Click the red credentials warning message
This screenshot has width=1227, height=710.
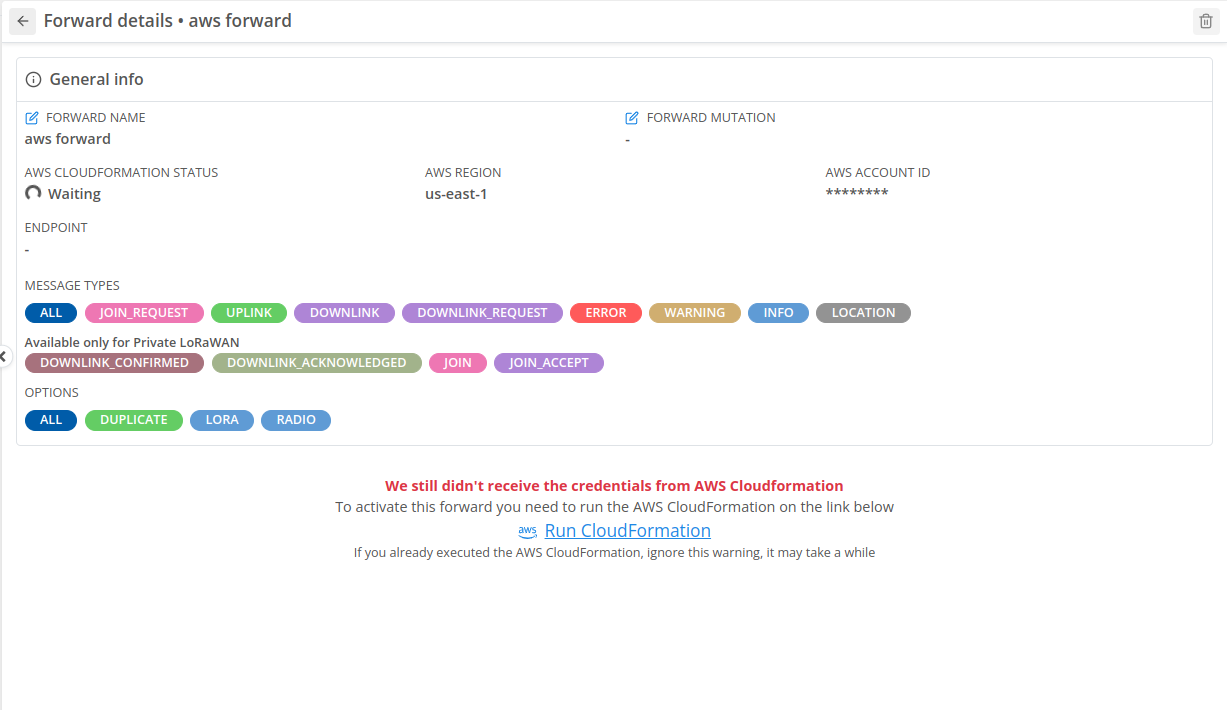point(614,486)
